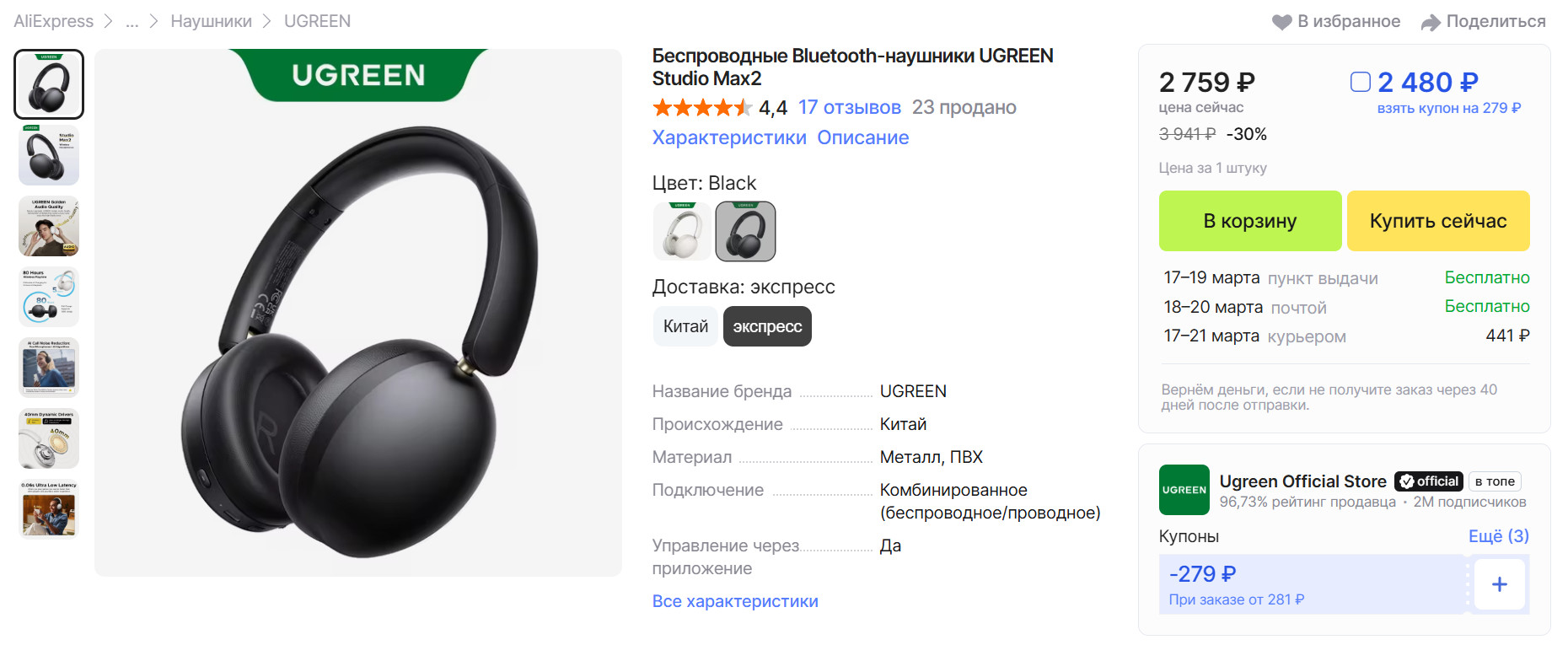The height and width of the screenshot is (661, 1568).
Task: Click the Купить сейчас button
Action: coord(1438,221)
